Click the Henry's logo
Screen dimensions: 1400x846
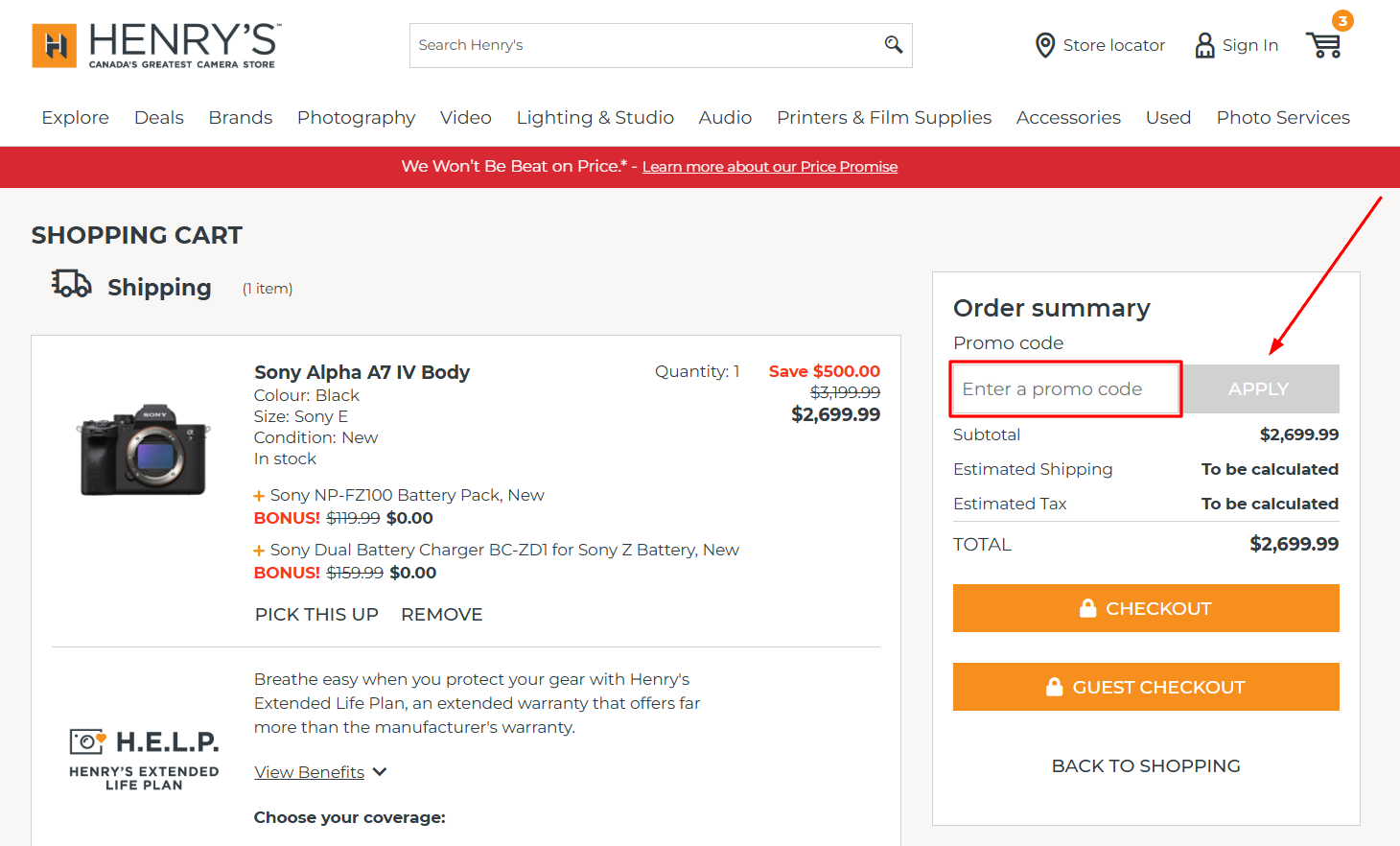pyautogui.click(x=155, y=45)
